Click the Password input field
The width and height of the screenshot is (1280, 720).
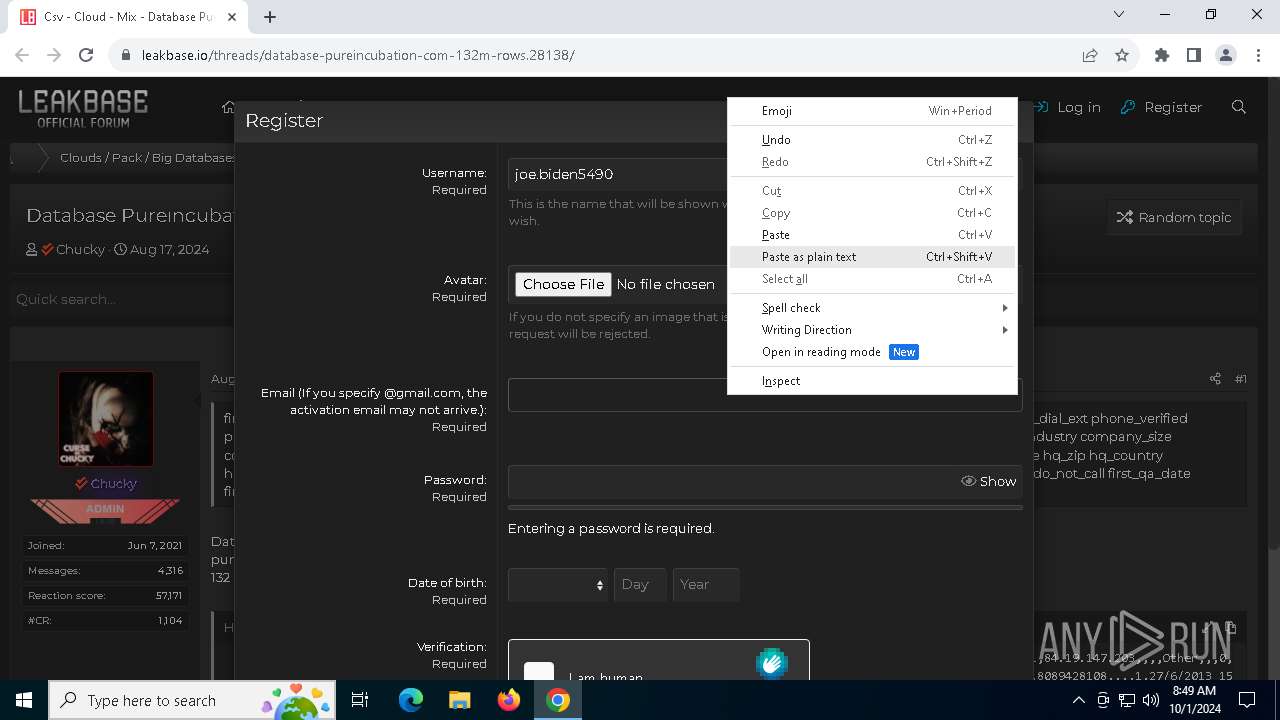(x=733, y=481)
